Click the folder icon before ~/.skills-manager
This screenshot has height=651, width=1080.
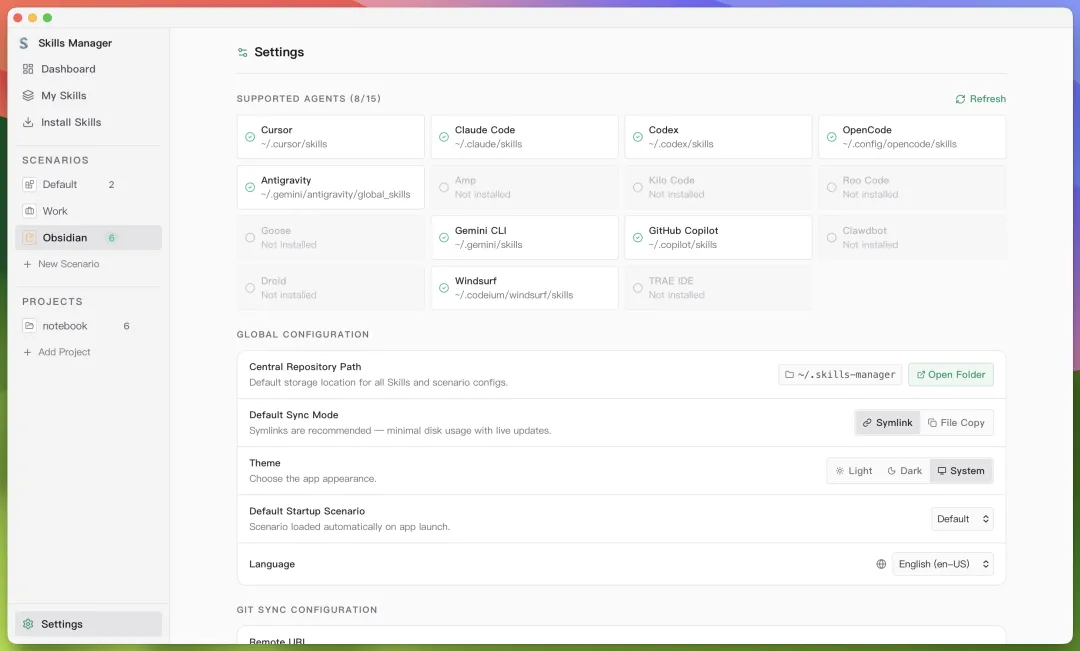tap(789, 375)
